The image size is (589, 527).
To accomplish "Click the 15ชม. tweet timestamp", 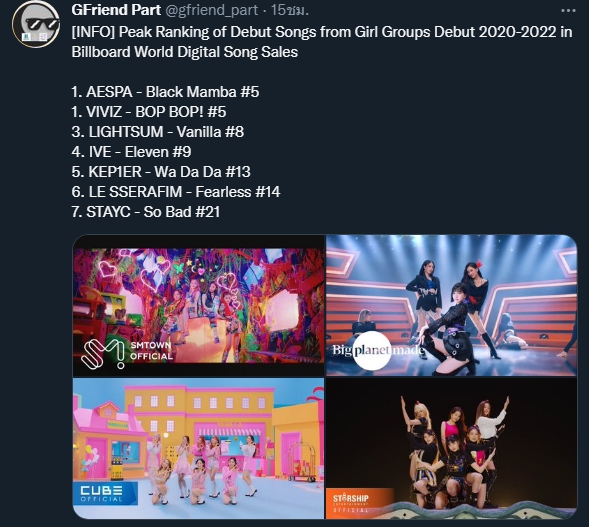I will pos(290,10).
